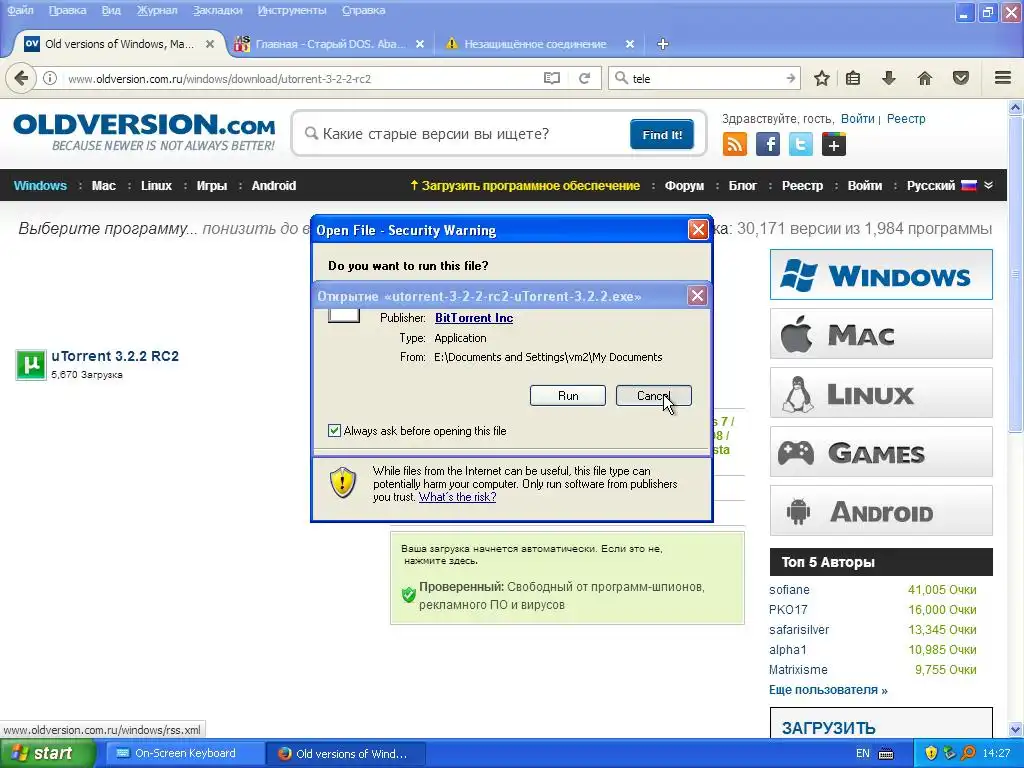
Task: Click the yellow shield warning icon in dialog
Action: click(343, 483)
